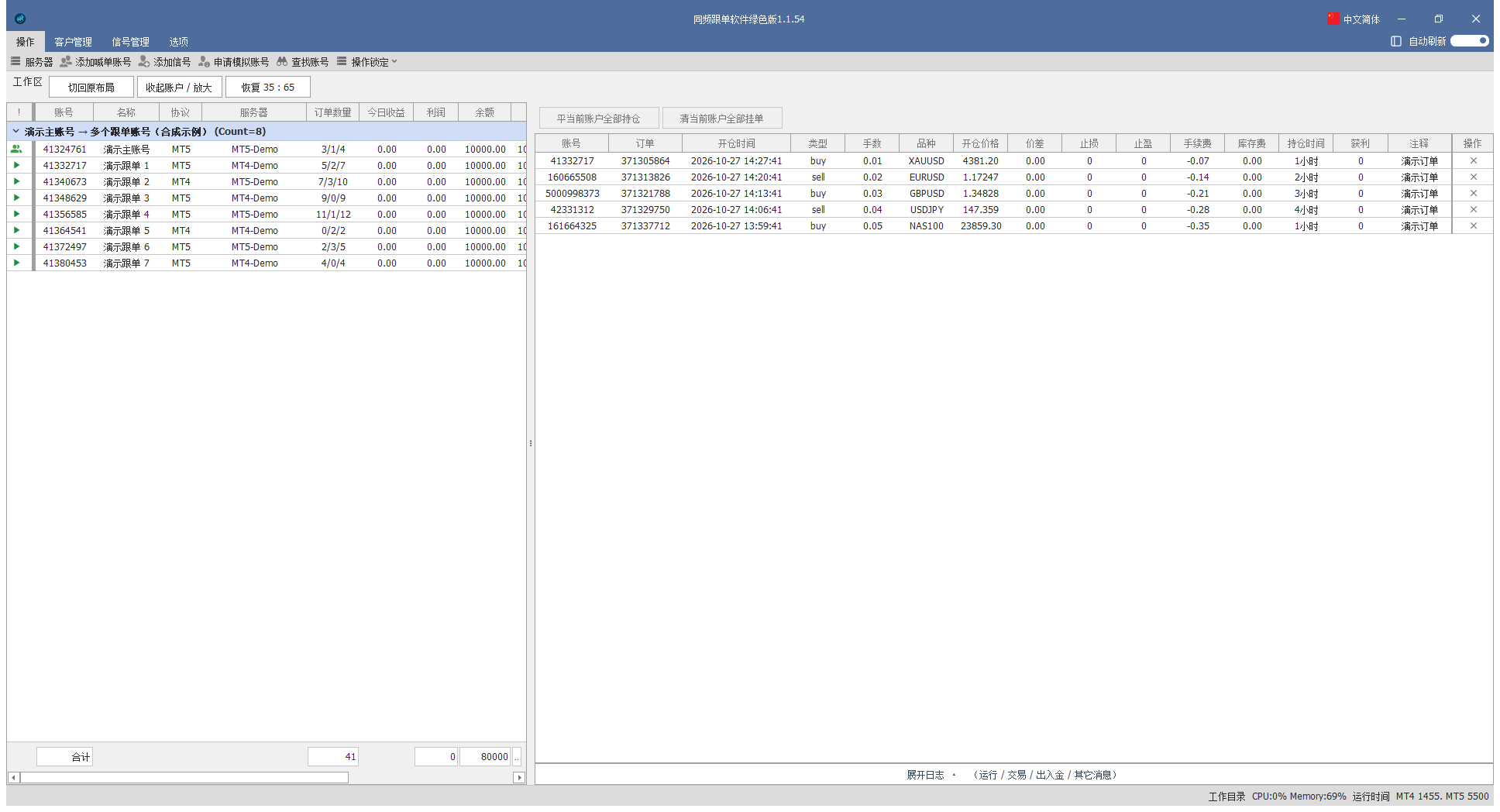Sort by 账号 column in accounts table
1500x812 pixels.
coord(64,112)
